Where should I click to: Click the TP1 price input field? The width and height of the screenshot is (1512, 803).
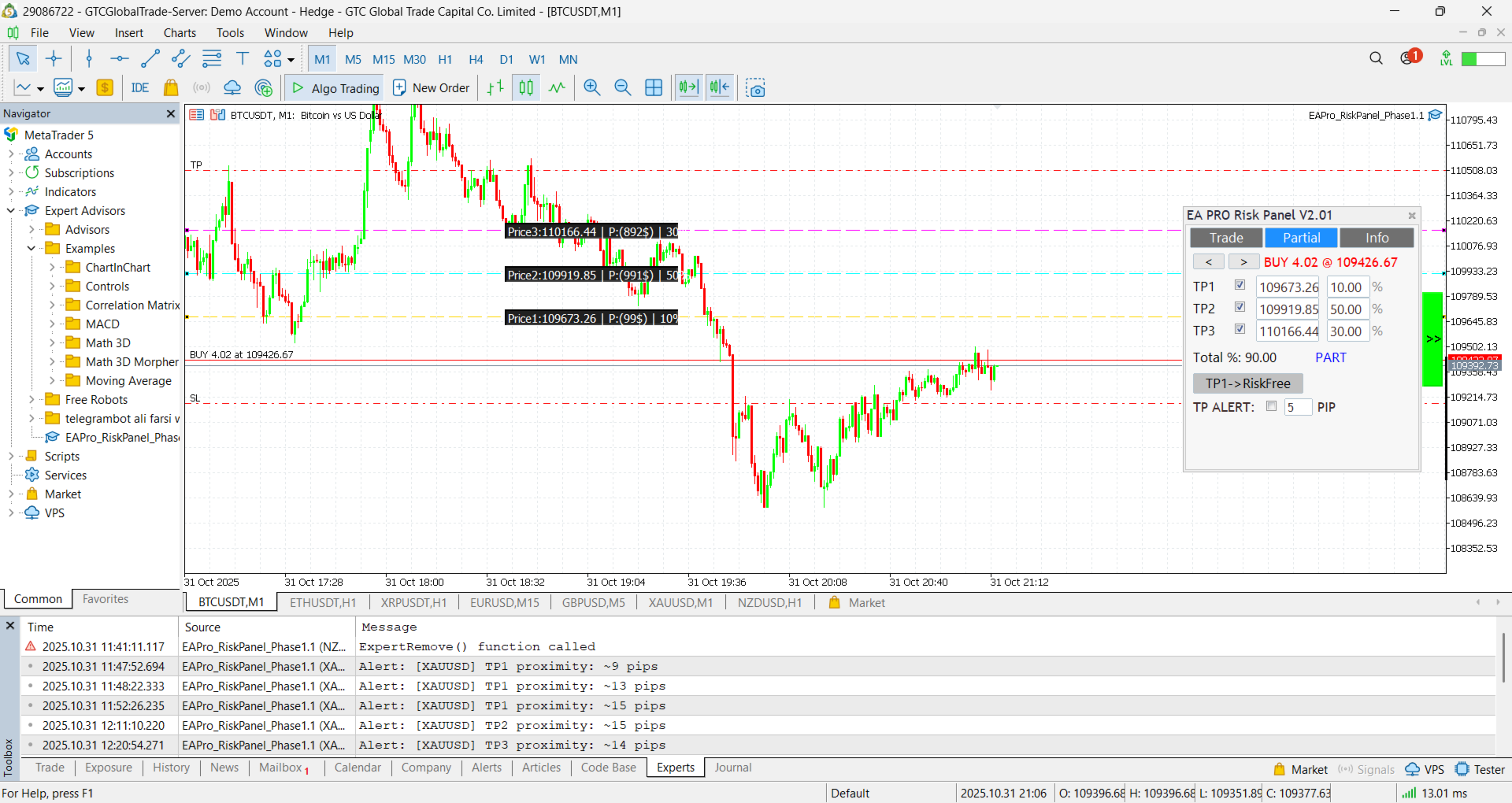(x=1289, y=287)
